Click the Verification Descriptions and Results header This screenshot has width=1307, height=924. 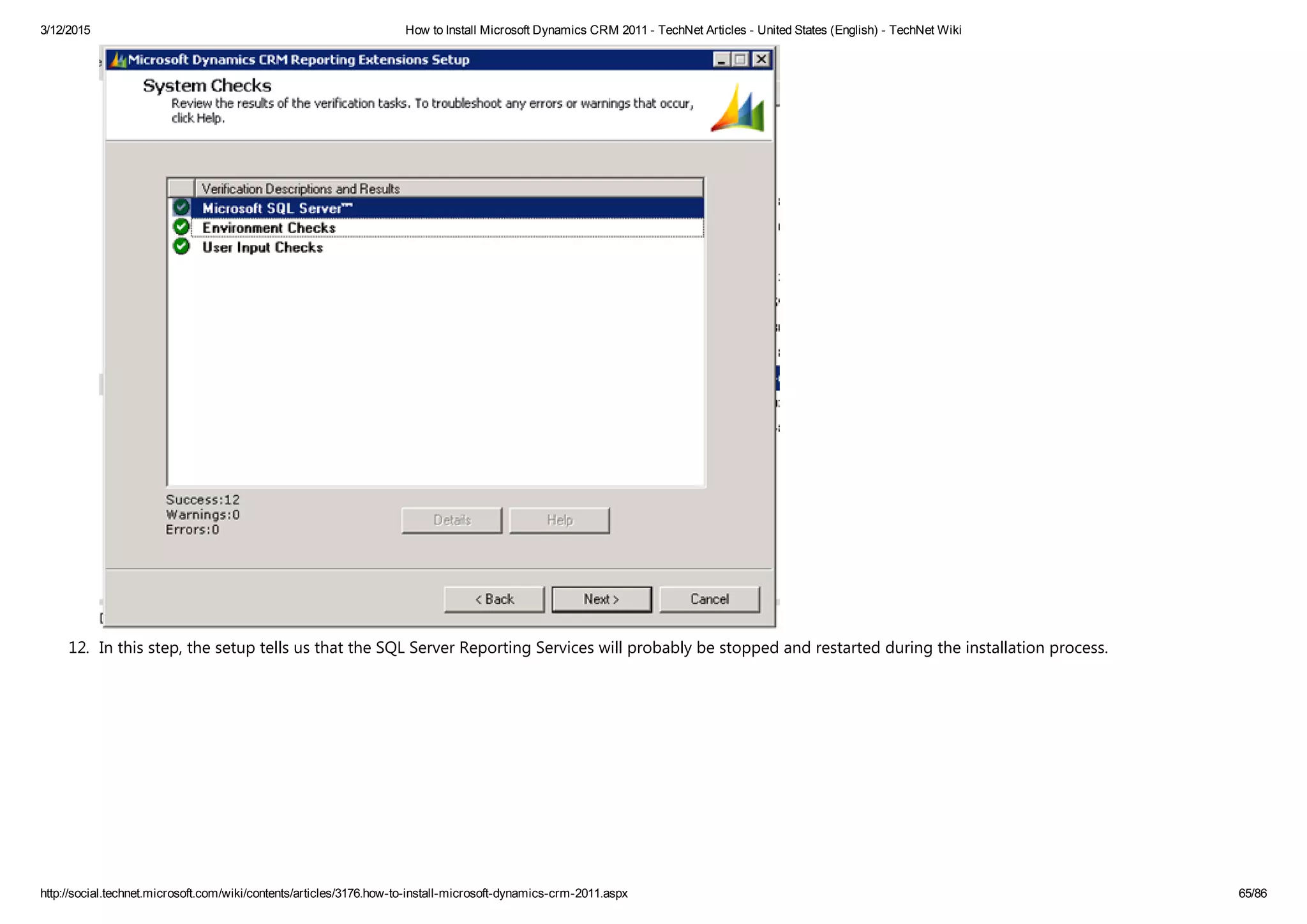tap(449, 188)
